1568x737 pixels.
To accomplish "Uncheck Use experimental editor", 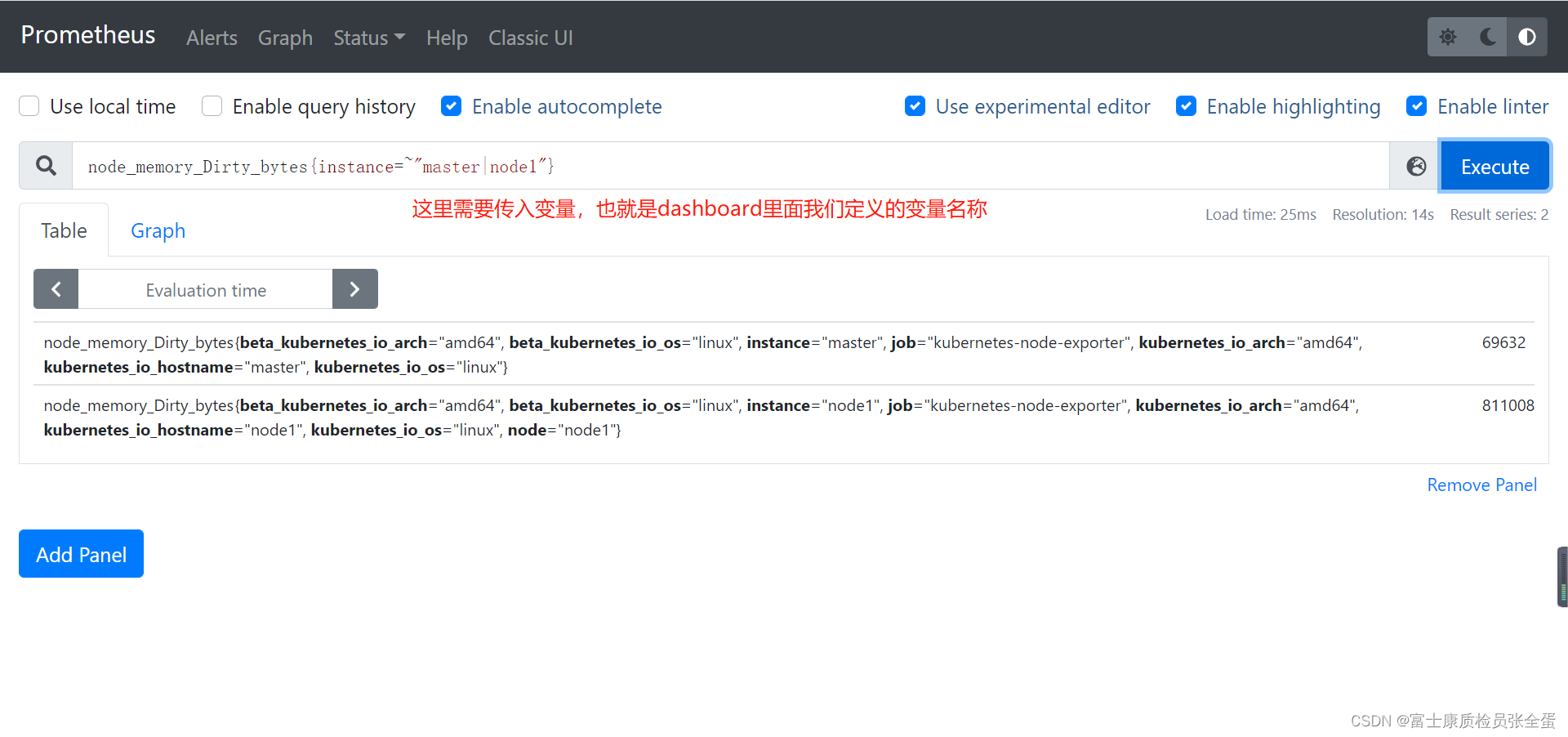I will [x=915, y=106].
